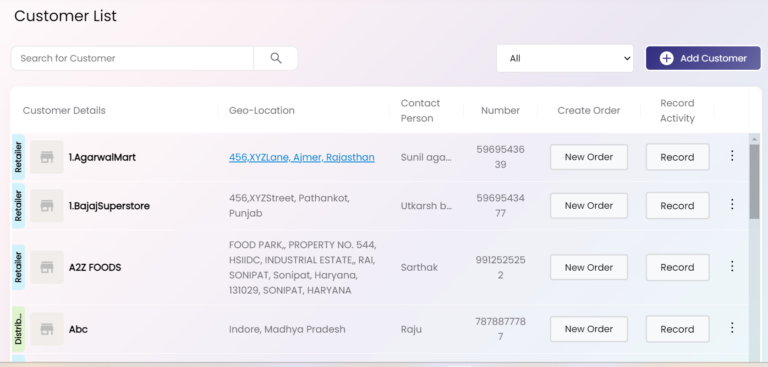Create New Order for A2Z FOODS
Screen dimensions: 768x367
[589, 268]
